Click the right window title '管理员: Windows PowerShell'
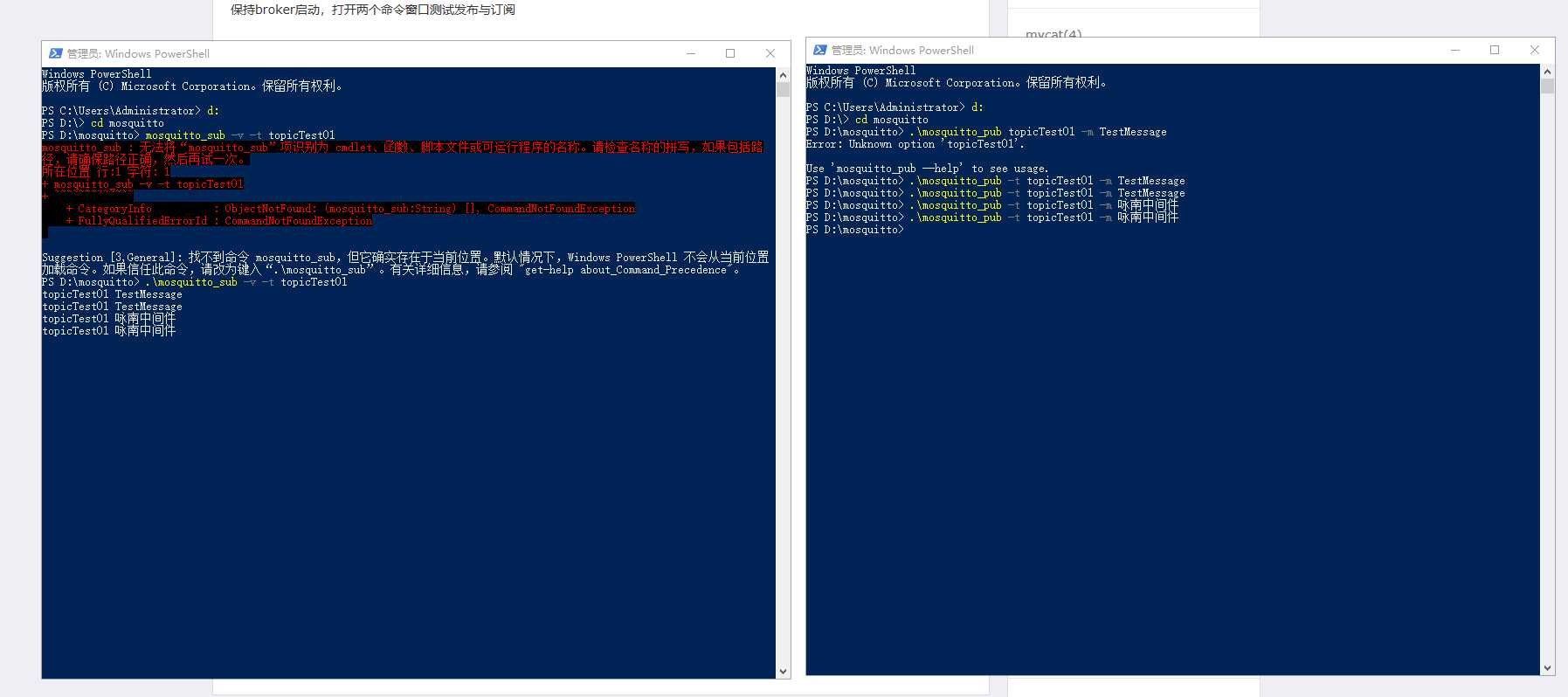 click(x=902, y=50)
